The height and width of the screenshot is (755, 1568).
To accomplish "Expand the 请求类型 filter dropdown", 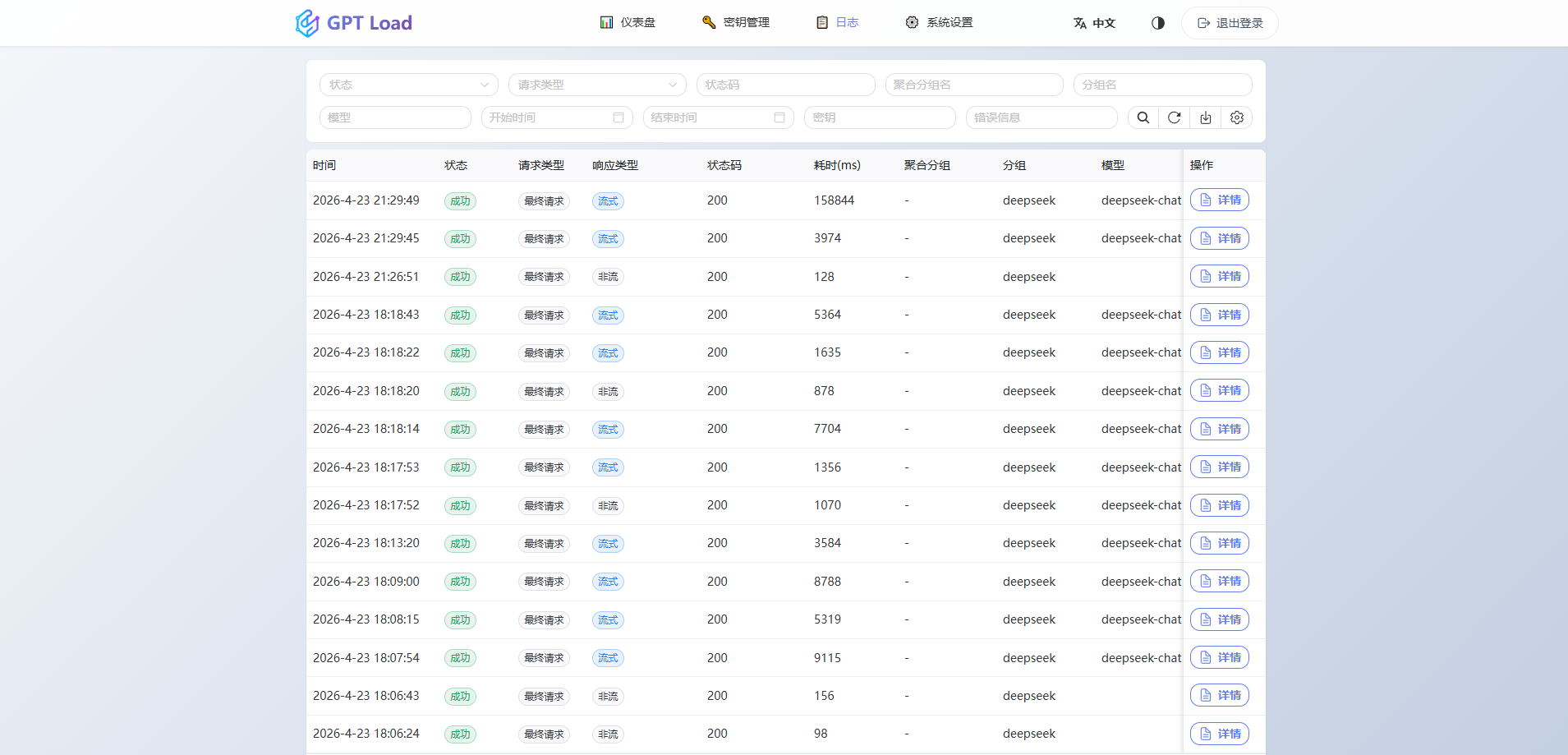I will pyautogui.click(x=597, y=85).
